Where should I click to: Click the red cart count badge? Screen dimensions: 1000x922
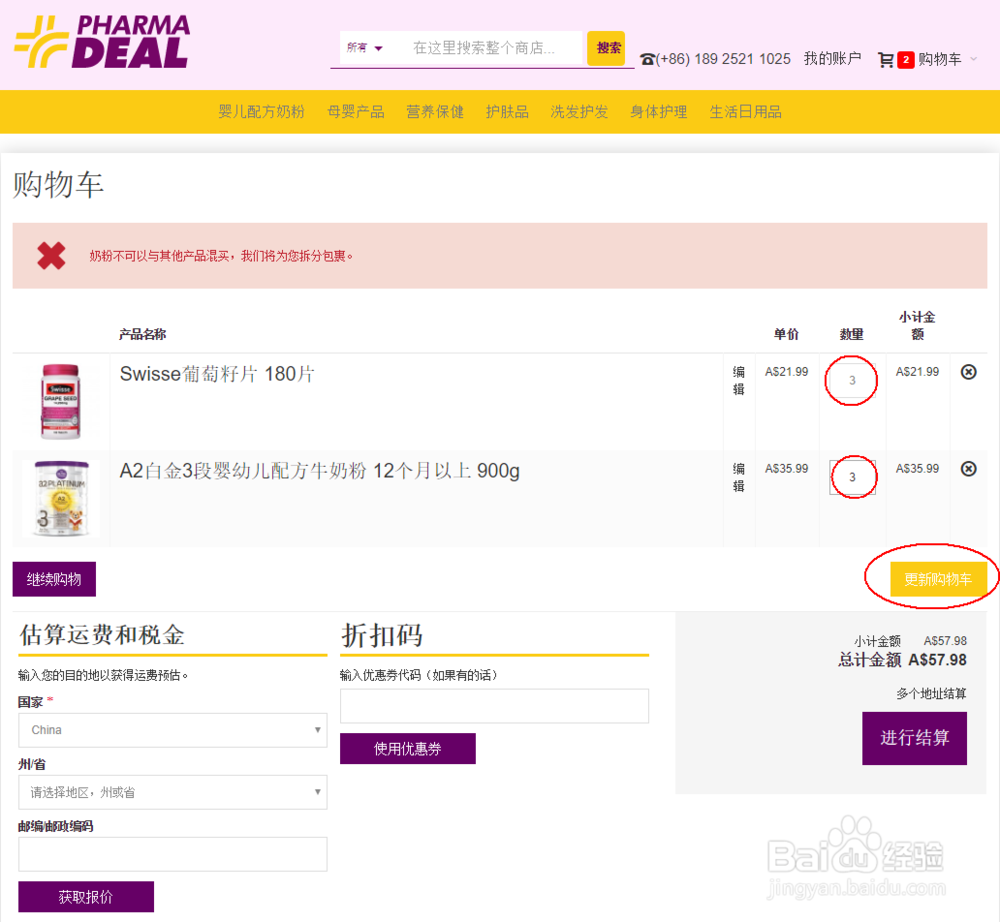[x=906, y=59]
